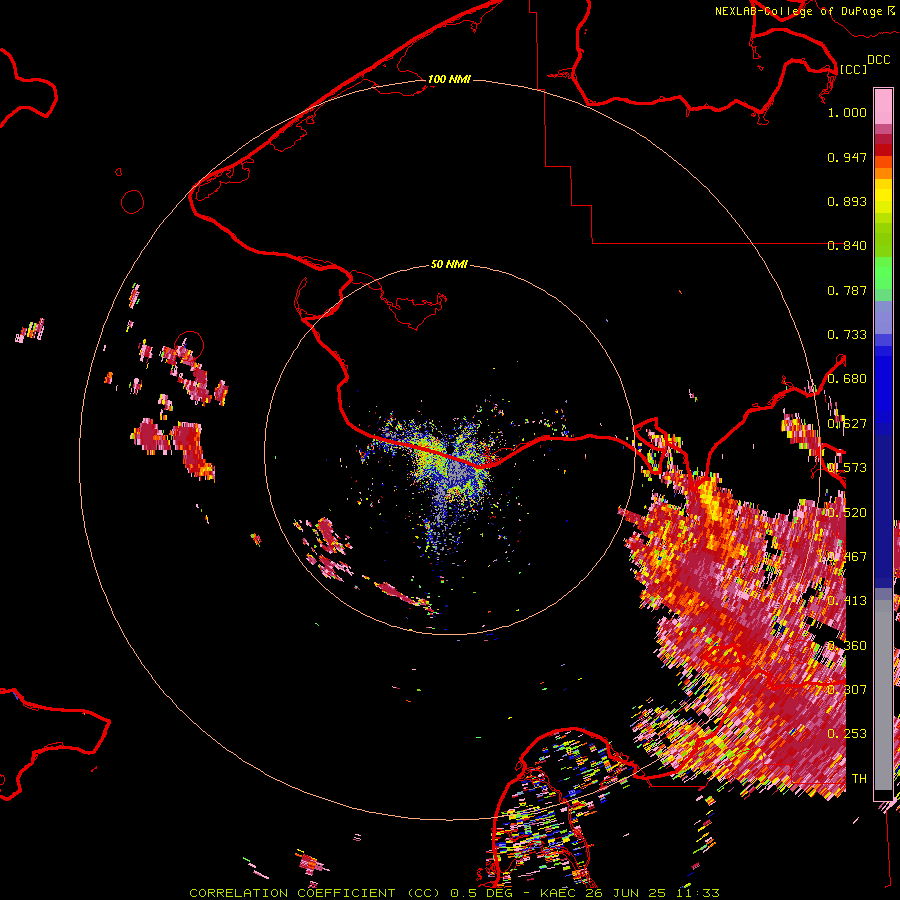Pick the light pink segment of the color bar
The image size is (900, 900).
point(883,106)
